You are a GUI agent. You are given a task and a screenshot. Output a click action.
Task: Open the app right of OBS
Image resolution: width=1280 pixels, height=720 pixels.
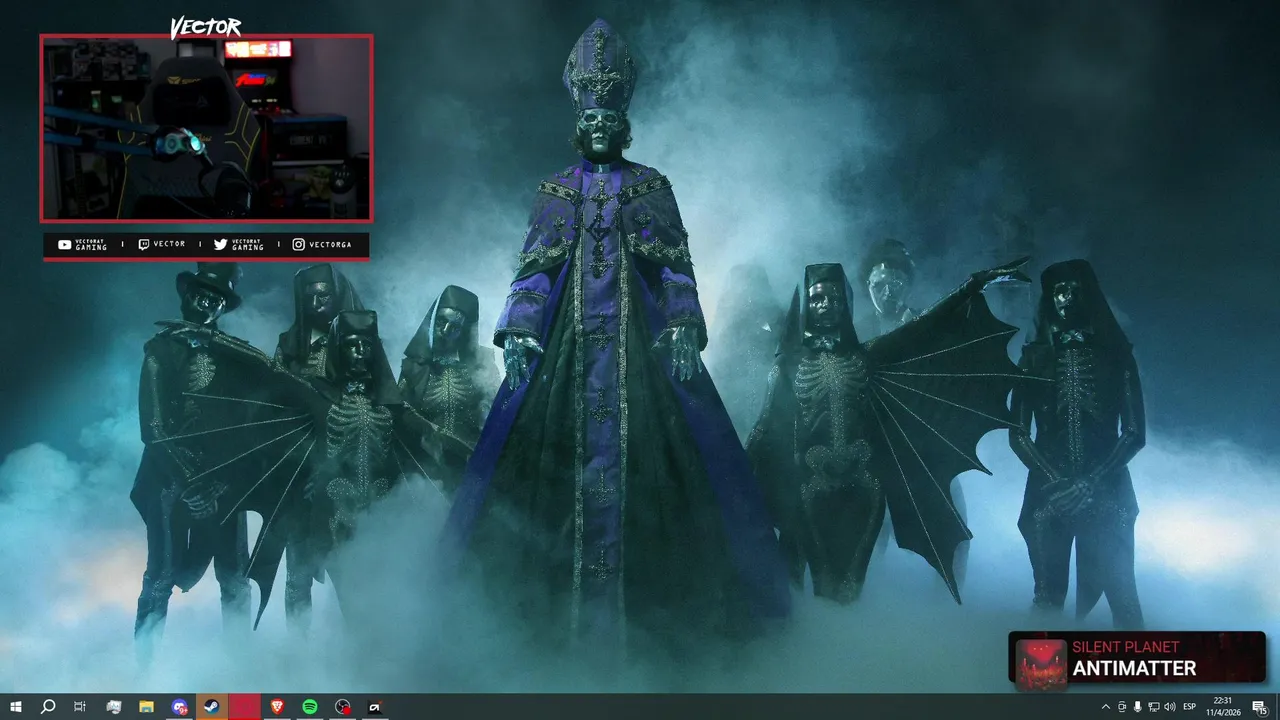pyautogui.click(x=375, y=707)
